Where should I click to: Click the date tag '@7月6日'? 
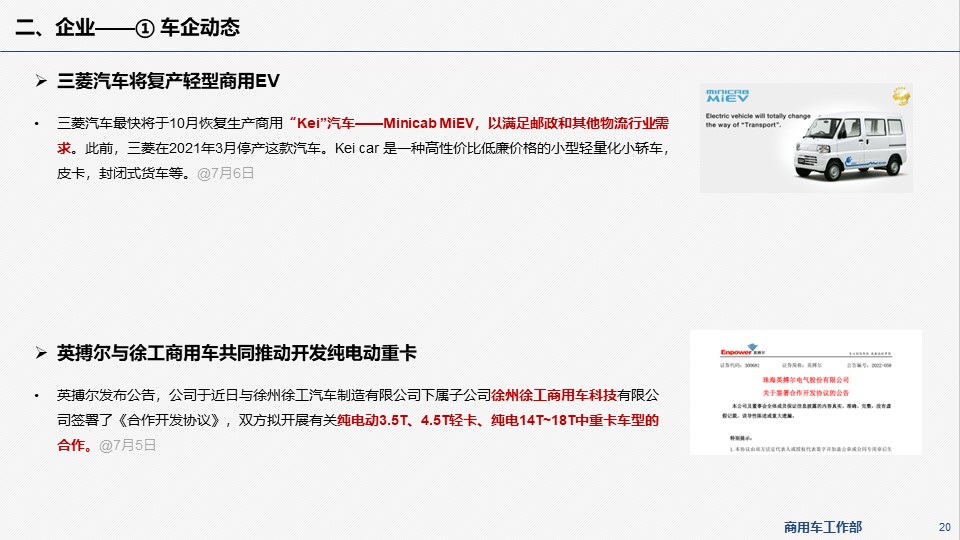[x=225, y=173]
